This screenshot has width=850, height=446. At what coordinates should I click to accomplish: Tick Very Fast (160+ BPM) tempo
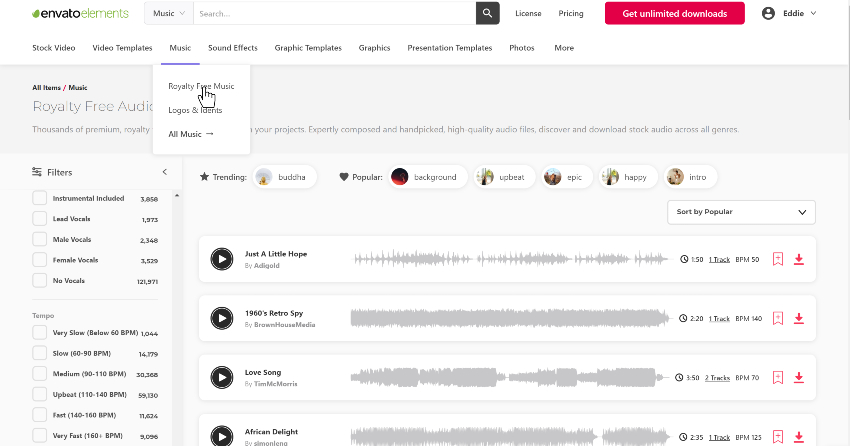[x=40, y=435]
